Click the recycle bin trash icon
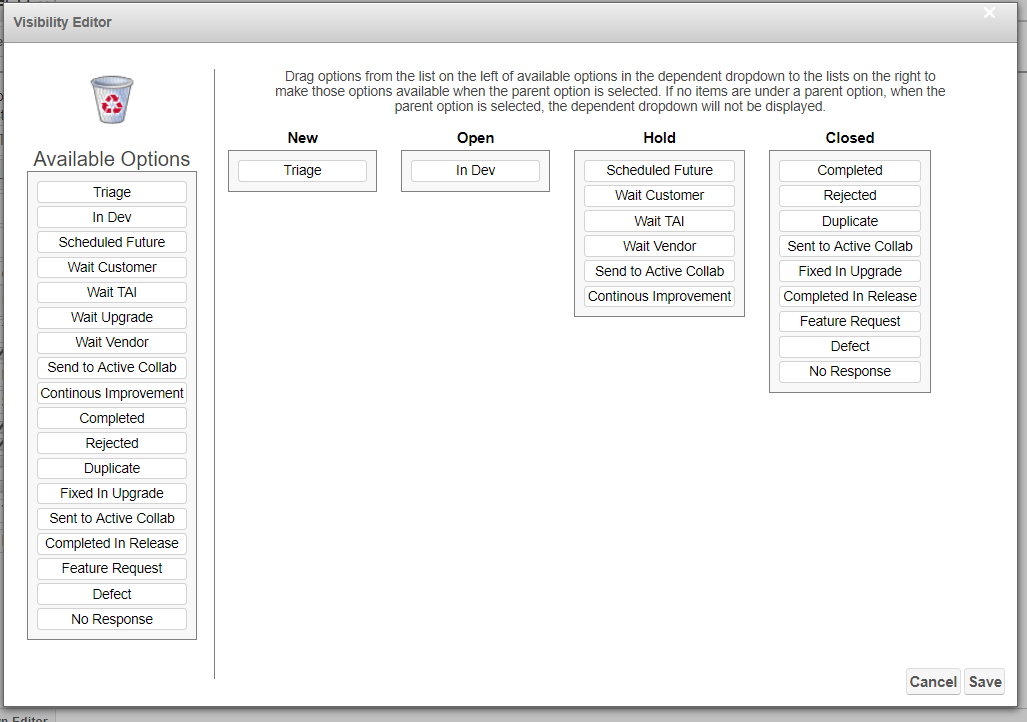This screenshot has width=1027, height=722. 111,100
